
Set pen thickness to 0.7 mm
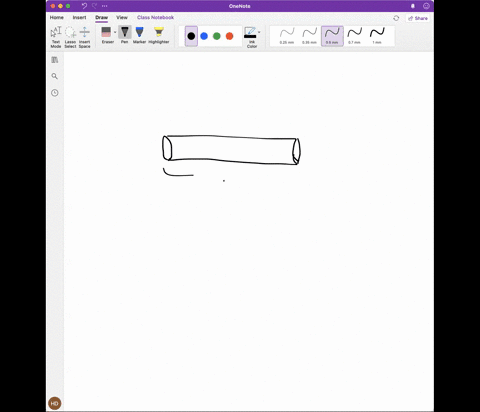[355, 36]
